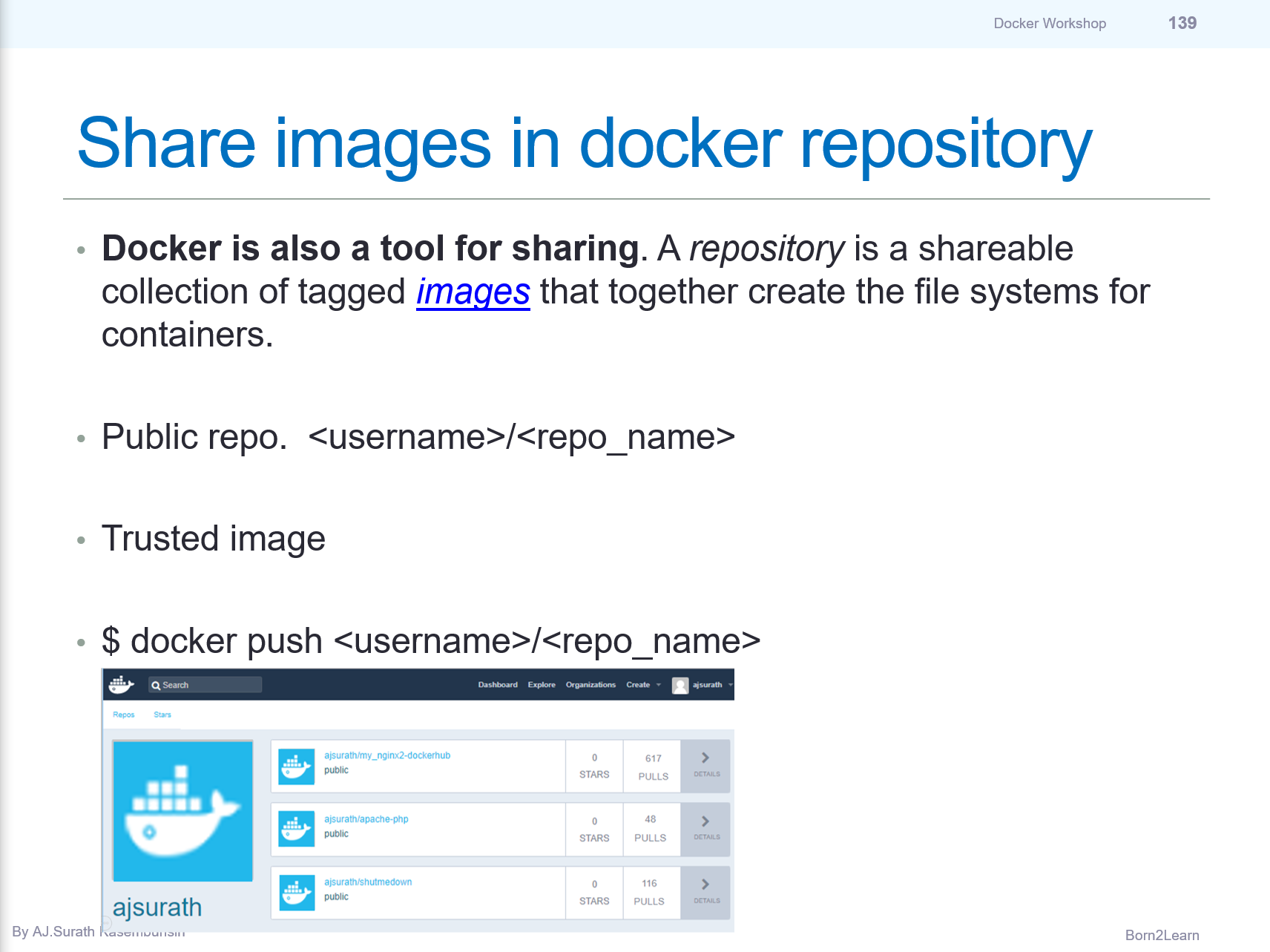
Task: Open the Create dropdown
Action: click(x=639, y=685)
